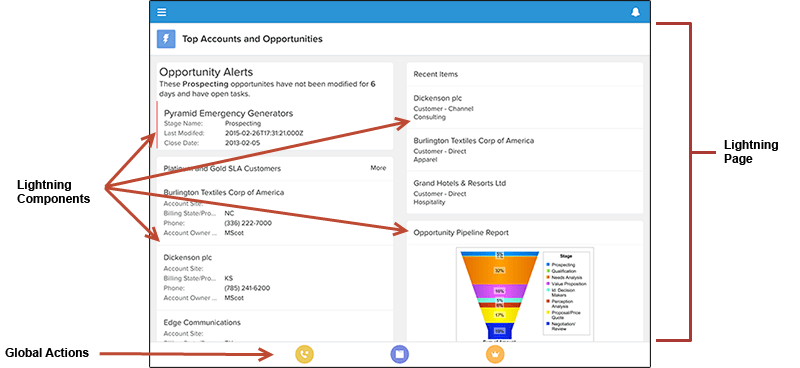Click Consulting under Dickenson plc
The image size is (800, 368).
click(430, 117)
